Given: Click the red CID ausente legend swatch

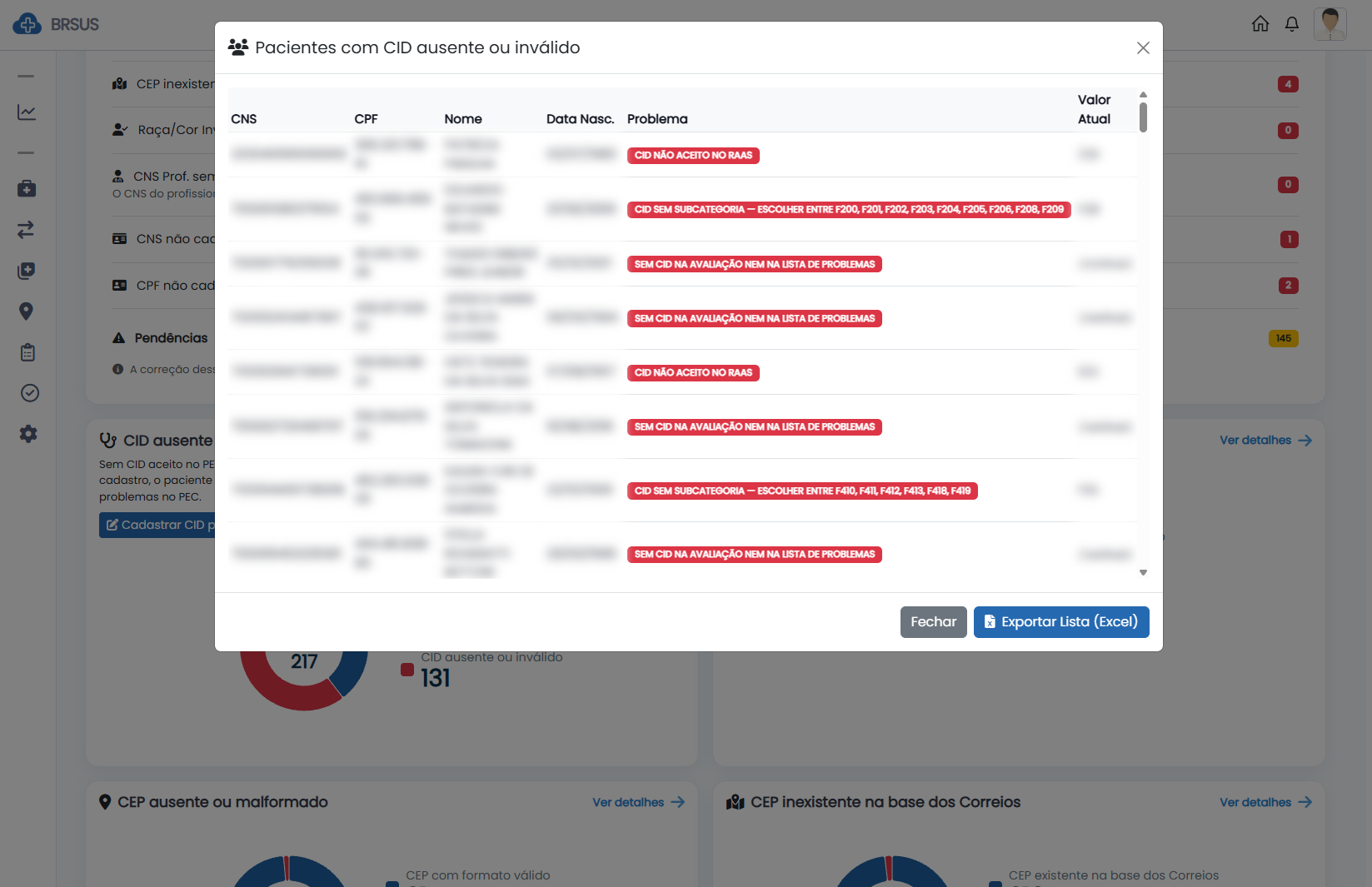Looking at the screenshot, I should pos(407,670).
